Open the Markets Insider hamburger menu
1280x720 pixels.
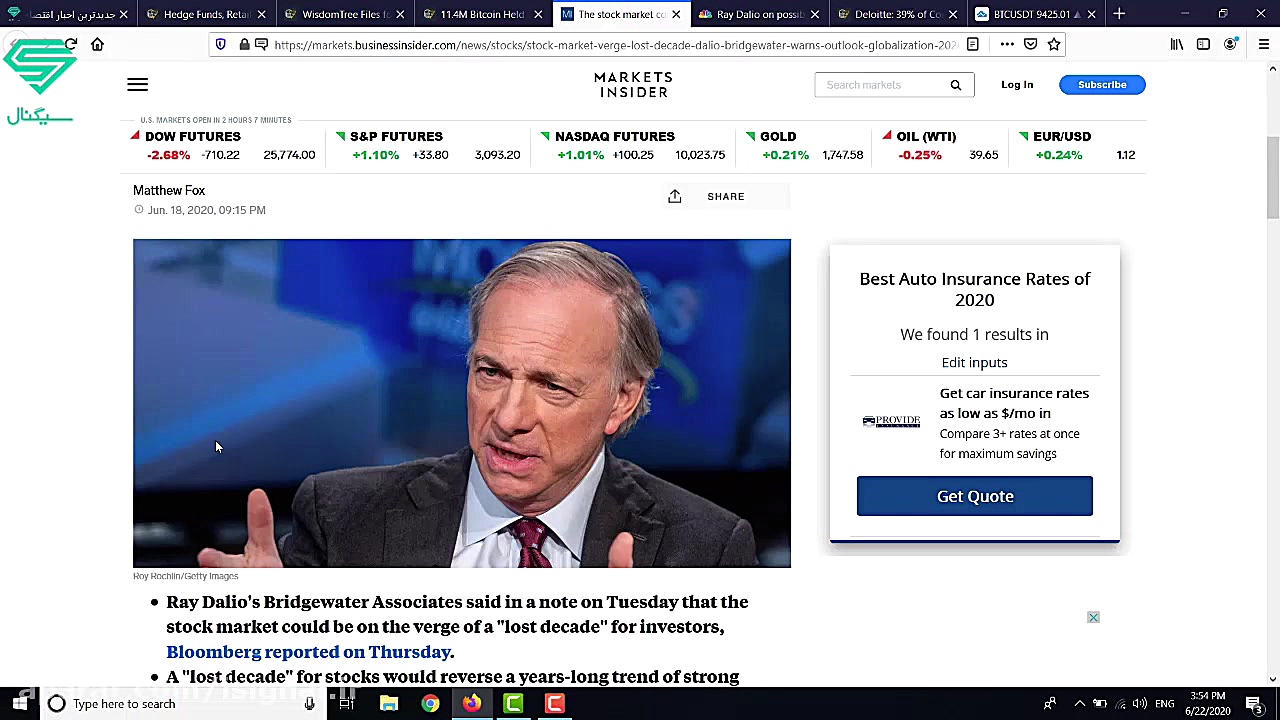(138, 85)
